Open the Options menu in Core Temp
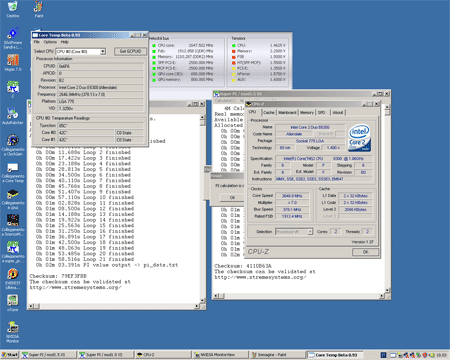This screenshot has height=360, width=450. point(50,42)
